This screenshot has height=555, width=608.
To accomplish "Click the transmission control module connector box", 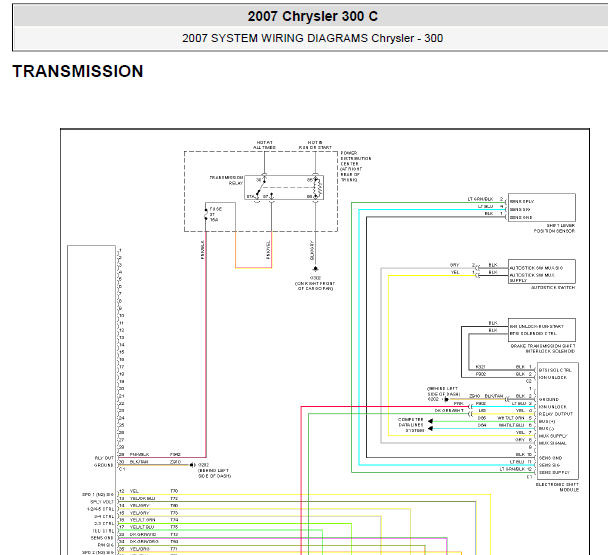I will [92, 399].
